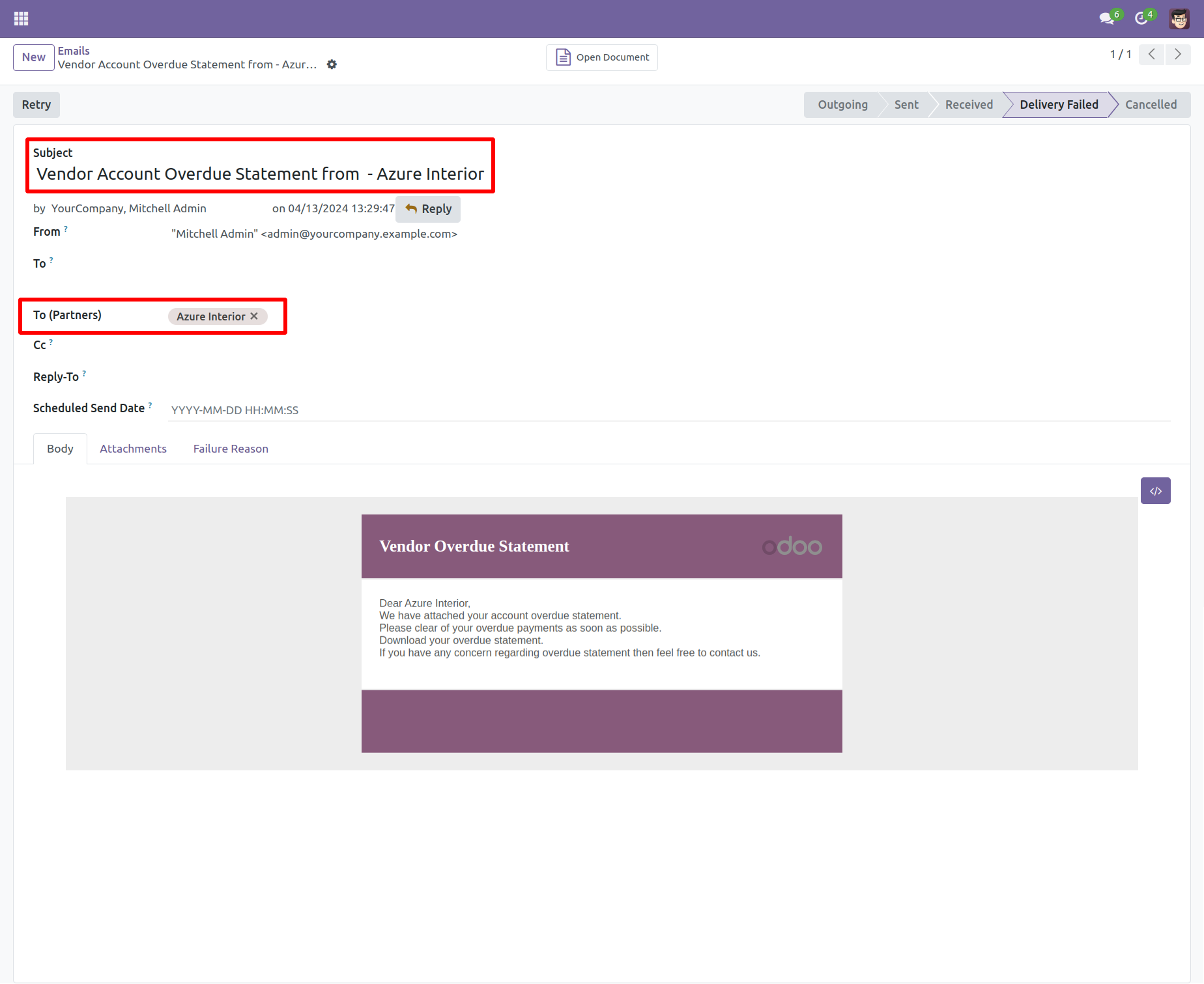Switch to the Body tab
Image resolution: width=1204 pixels, height=984 pixels.
(x=60, y=449)
